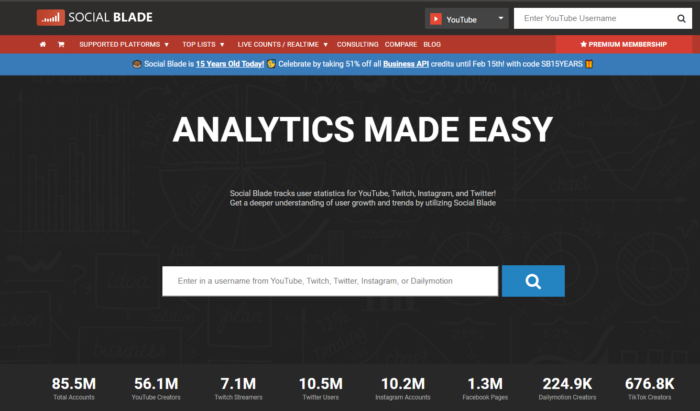Open the Compare page
700x411 pixels.
(x=400, y=45)
